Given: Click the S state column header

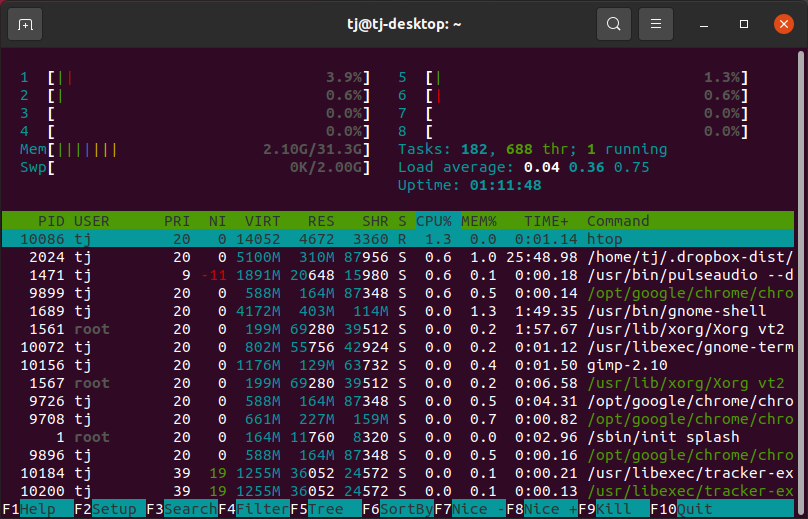Looking at the screenshot, I should click(402, 221).
